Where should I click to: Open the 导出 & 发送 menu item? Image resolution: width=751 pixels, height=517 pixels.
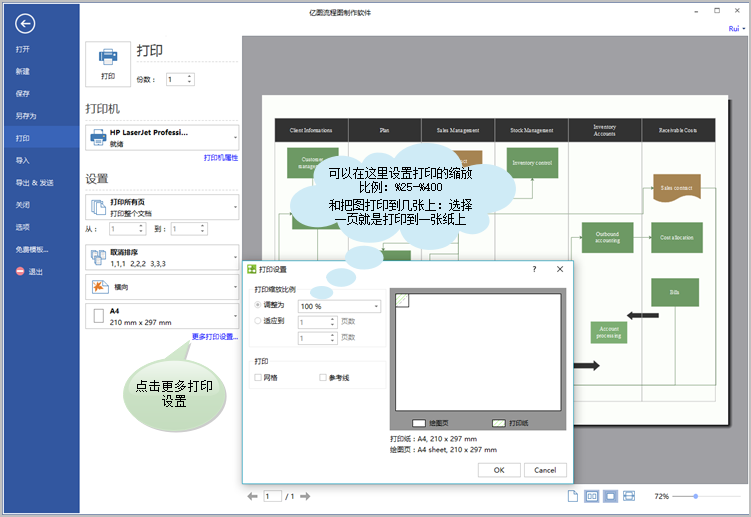click(34, 183)
